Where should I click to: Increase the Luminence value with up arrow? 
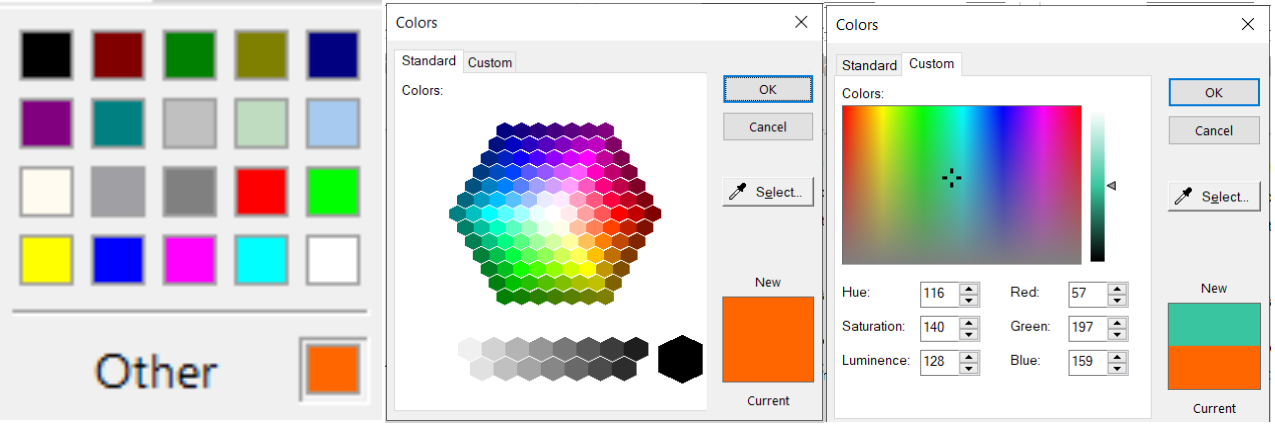(x=969, y=356)
